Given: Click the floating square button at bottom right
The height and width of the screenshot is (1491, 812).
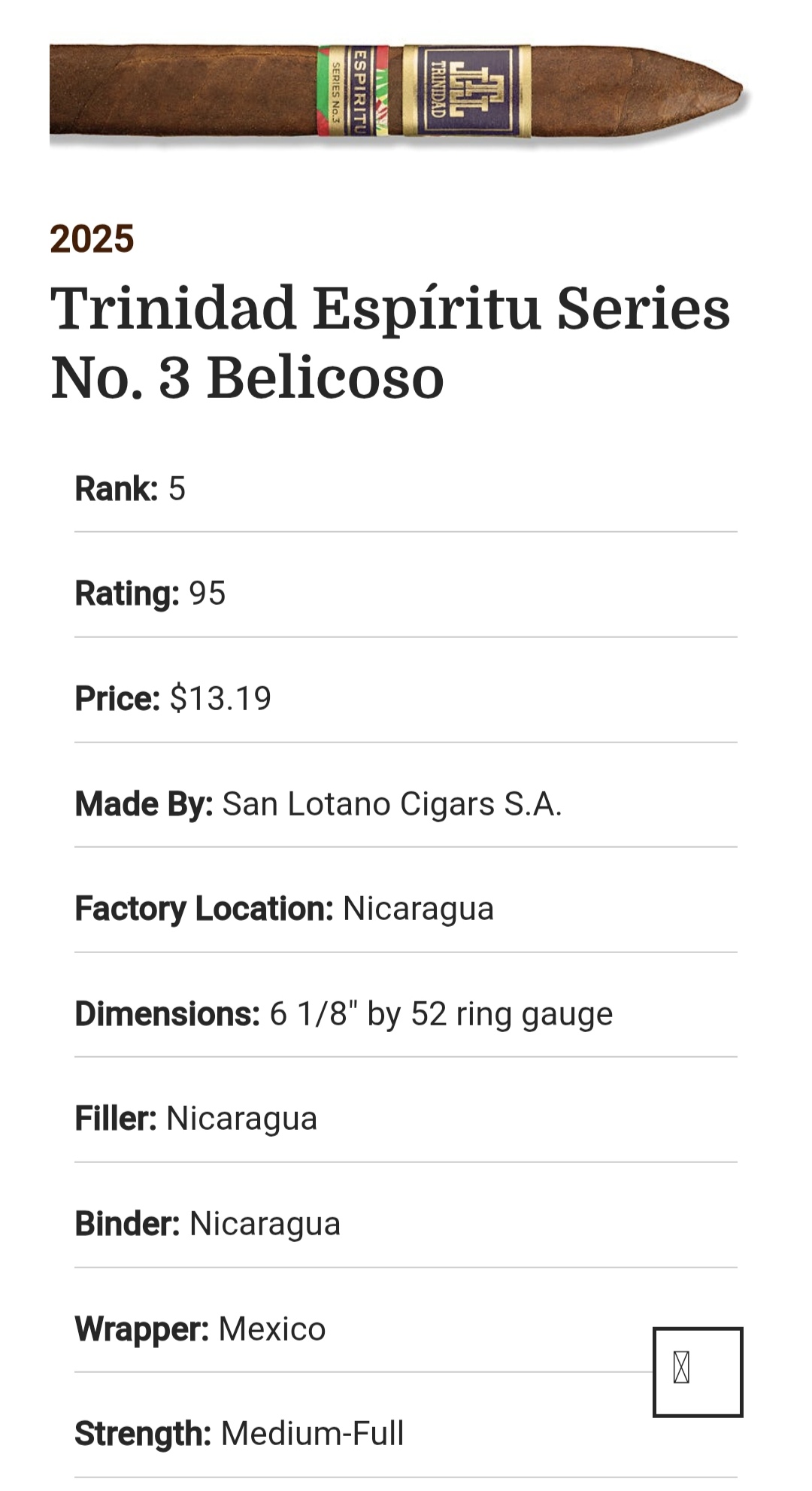Looking at the screenshot, I should (x=697, y=1371).
